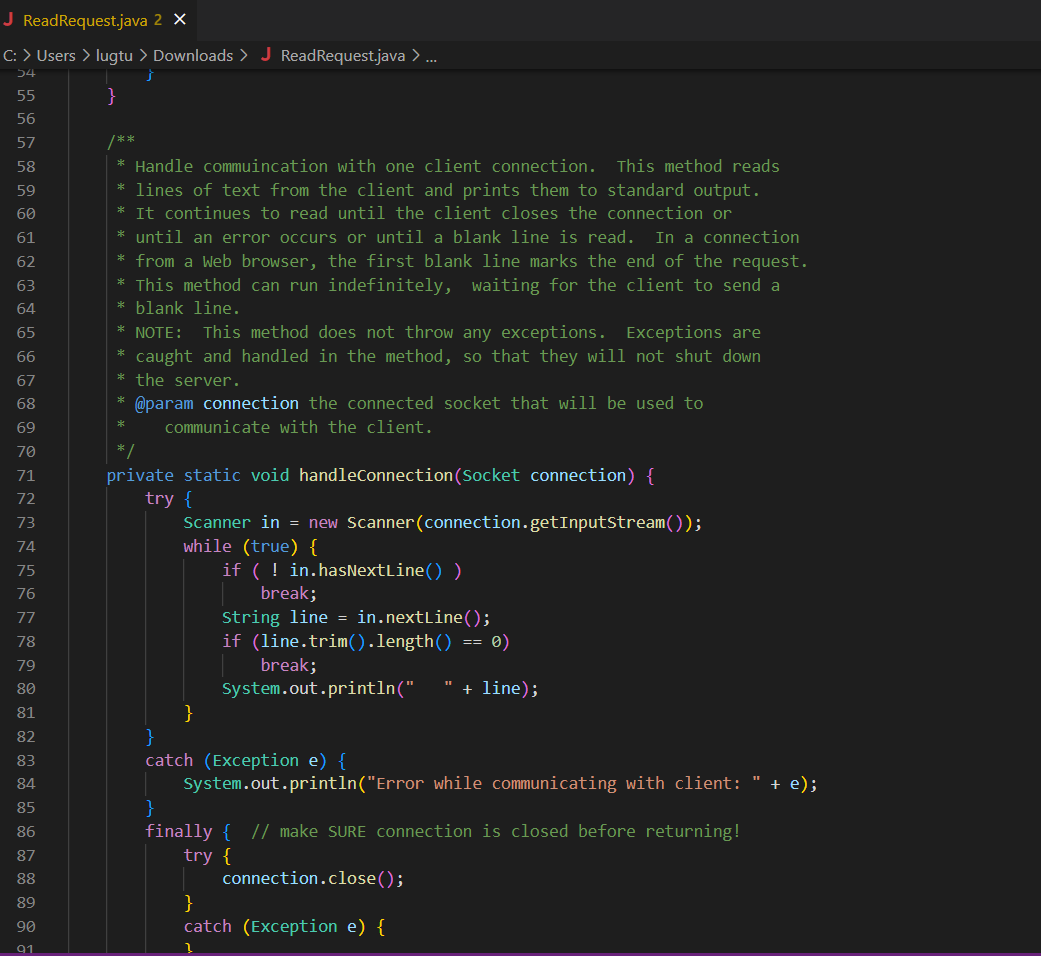Click the tab's problem count badge '2'
This screenshot has width=1041, height=956.
point(158,20)
